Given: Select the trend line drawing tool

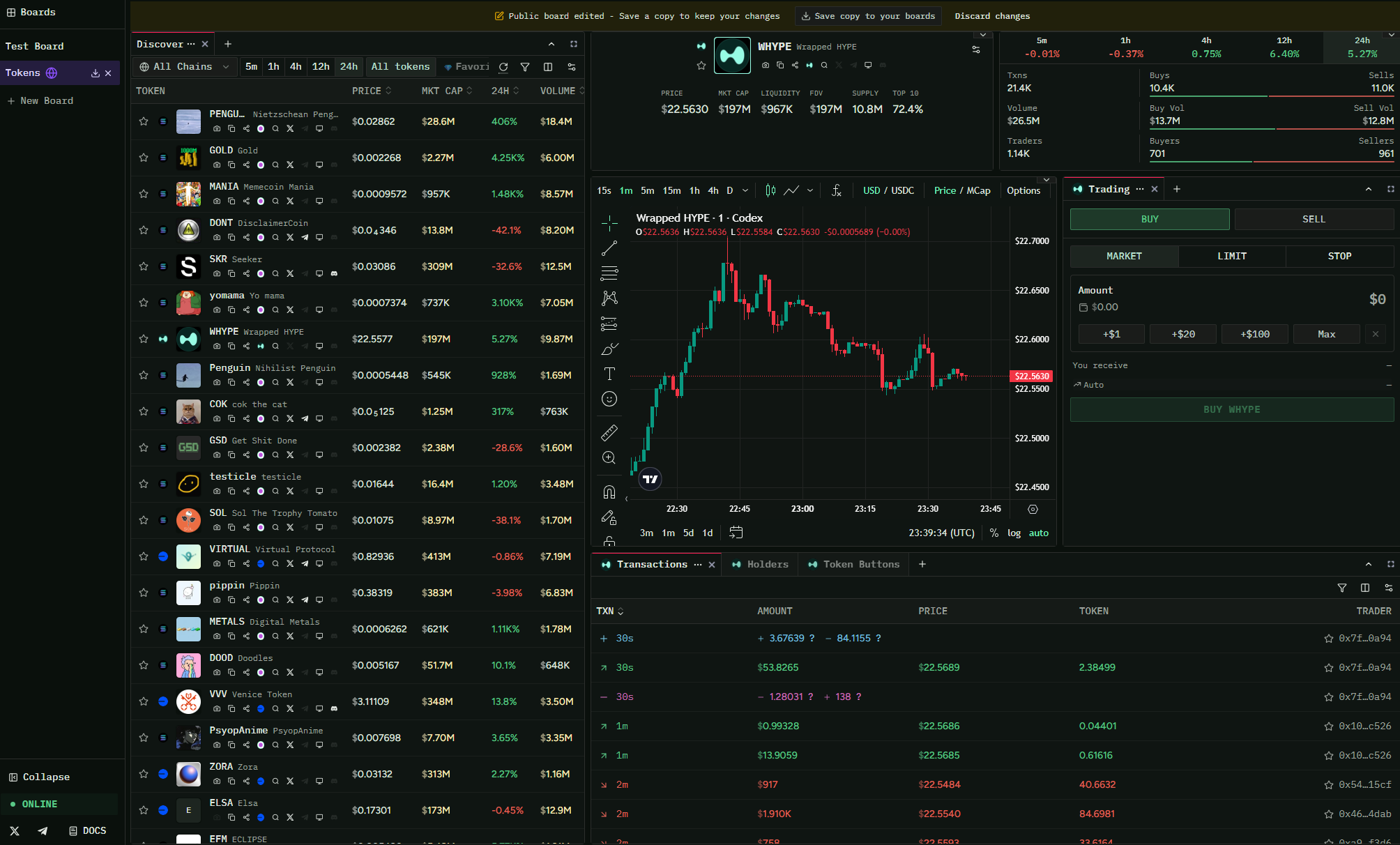Looking at the screenshot, I should 609,248.
